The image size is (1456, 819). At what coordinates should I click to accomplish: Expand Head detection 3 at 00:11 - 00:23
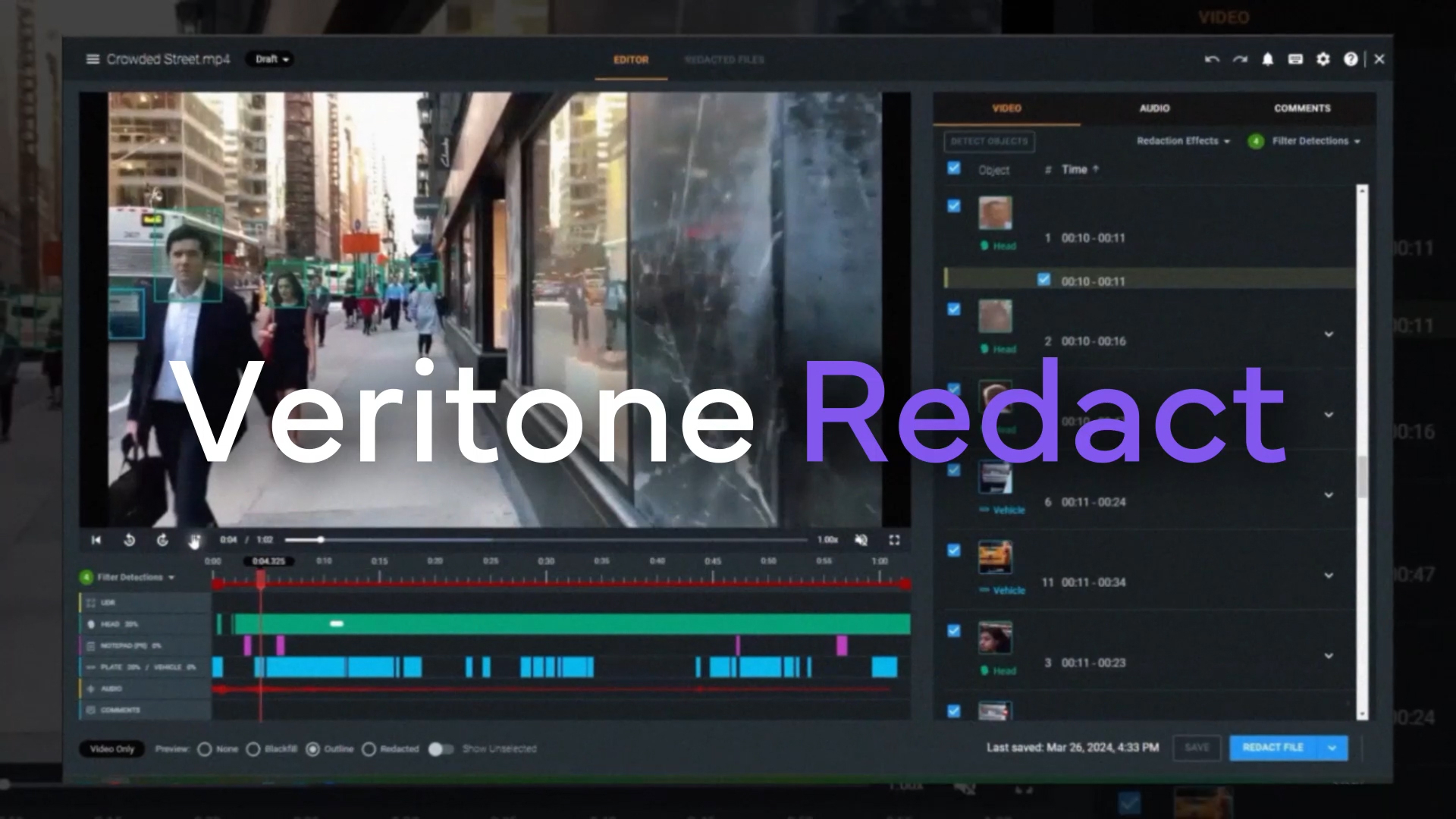click(x=1329, y=656)
